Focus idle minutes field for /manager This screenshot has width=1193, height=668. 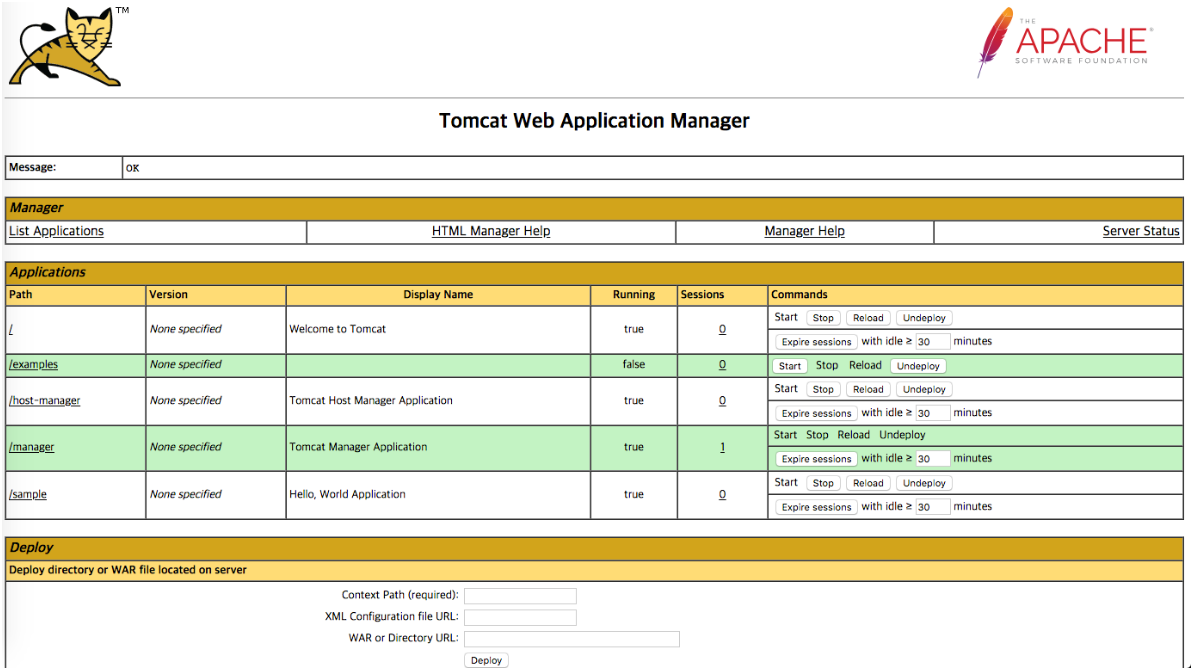click(x=932, y=459)
